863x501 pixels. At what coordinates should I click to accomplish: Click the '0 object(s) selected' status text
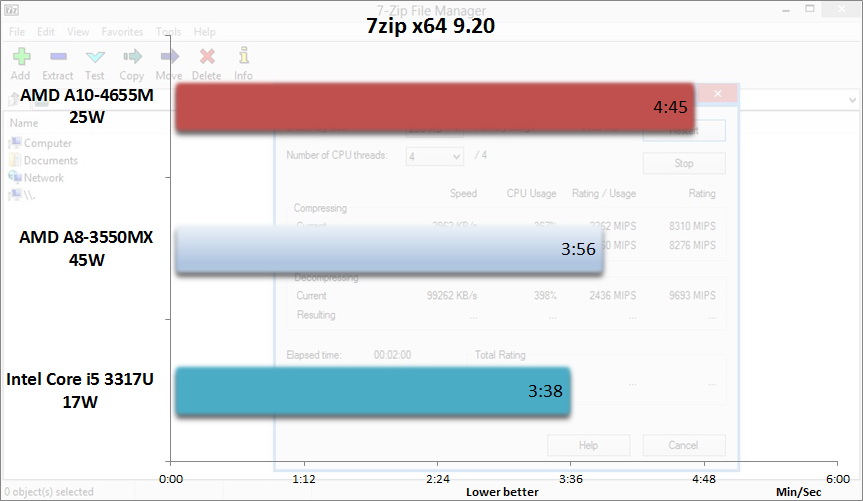pos(49,492)
